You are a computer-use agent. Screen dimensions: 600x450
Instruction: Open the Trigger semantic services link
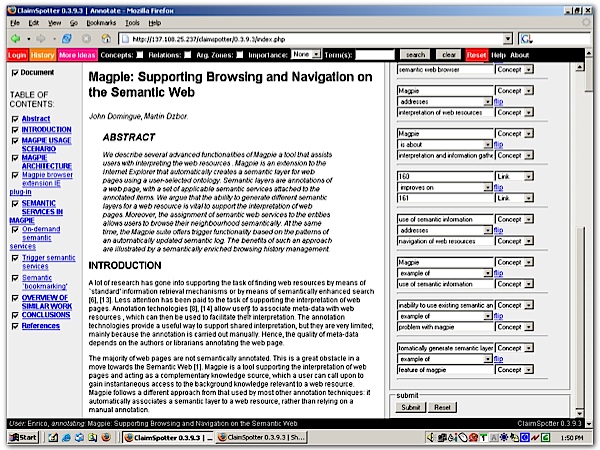click(48, 262)
